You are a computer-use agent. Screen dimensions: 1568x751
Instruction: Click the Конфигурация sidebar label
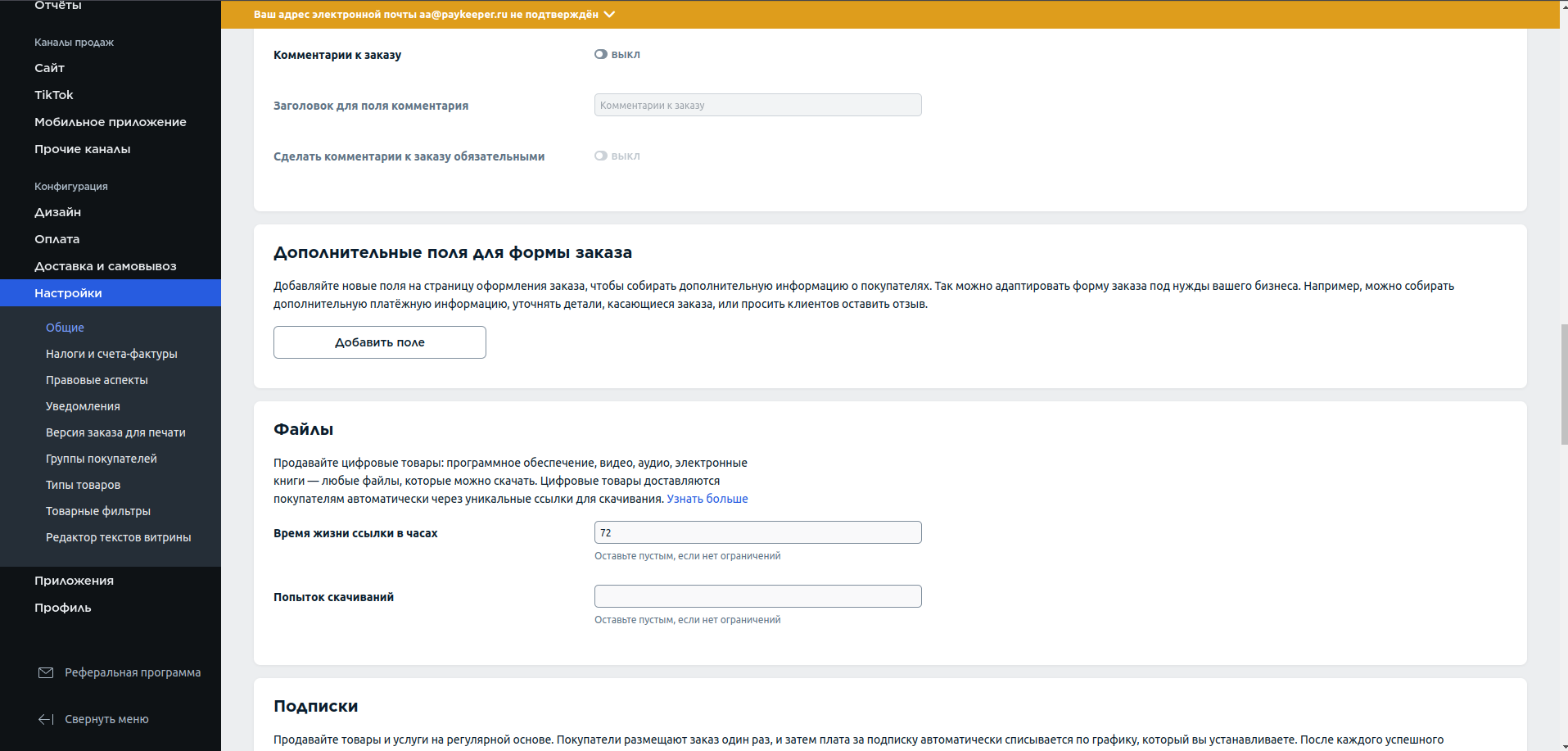(71, 187)
